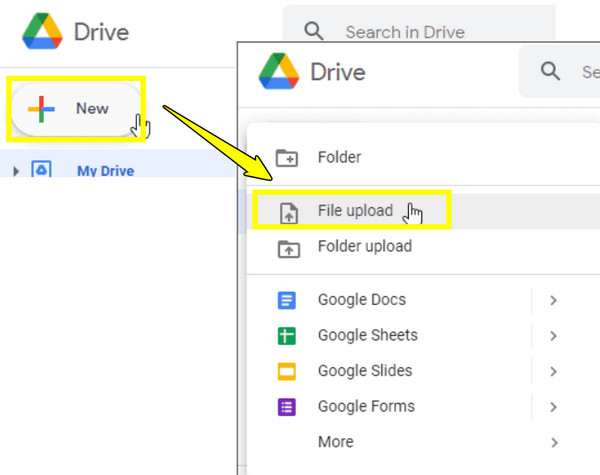Click the yellow Google Slides icon
The height and width of the screenshot is (475, 600).
[287, 371]
